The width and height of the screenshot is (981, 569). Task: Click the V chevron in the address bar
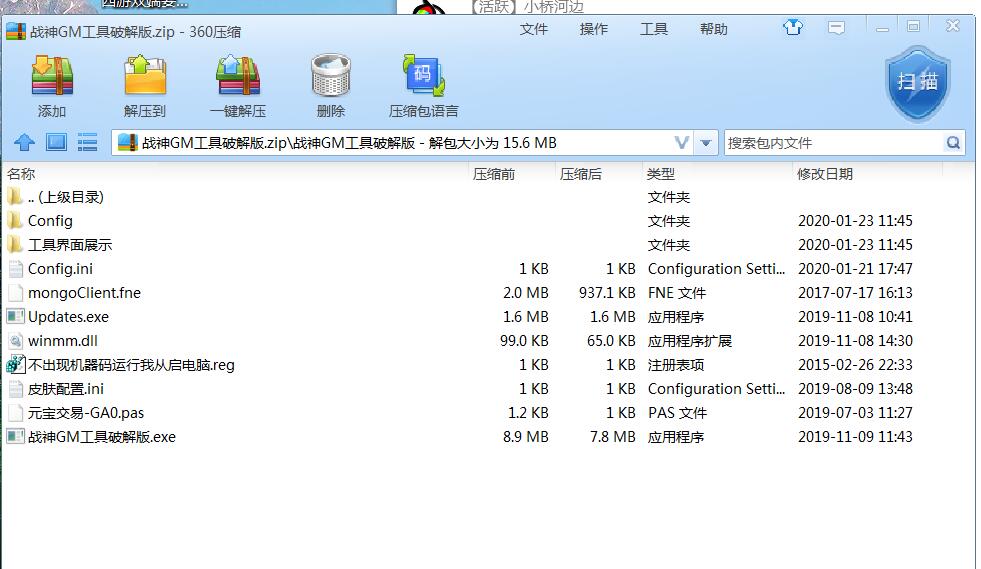point(682,143)
